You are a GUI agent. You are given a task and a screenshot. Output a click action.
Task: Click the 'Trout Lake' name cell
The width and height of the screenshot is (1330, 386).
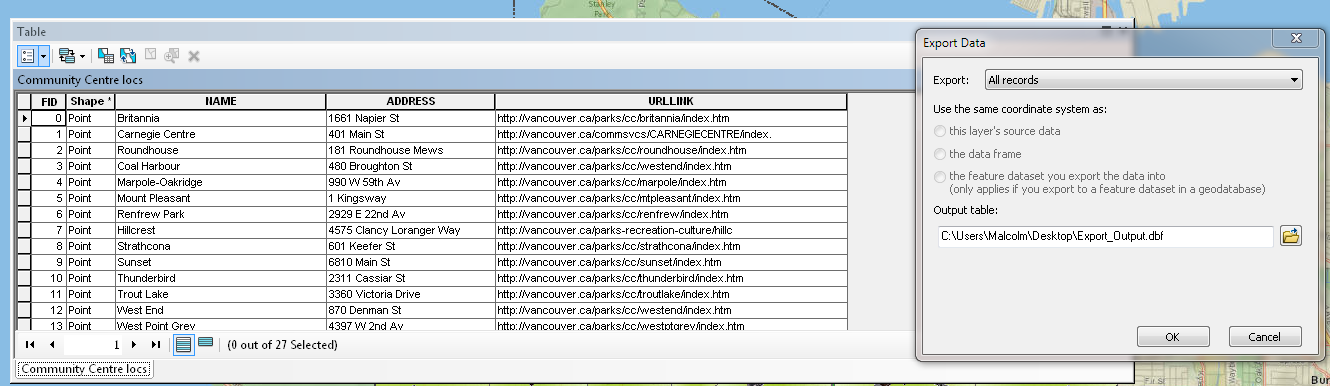(x=220, y=294)
